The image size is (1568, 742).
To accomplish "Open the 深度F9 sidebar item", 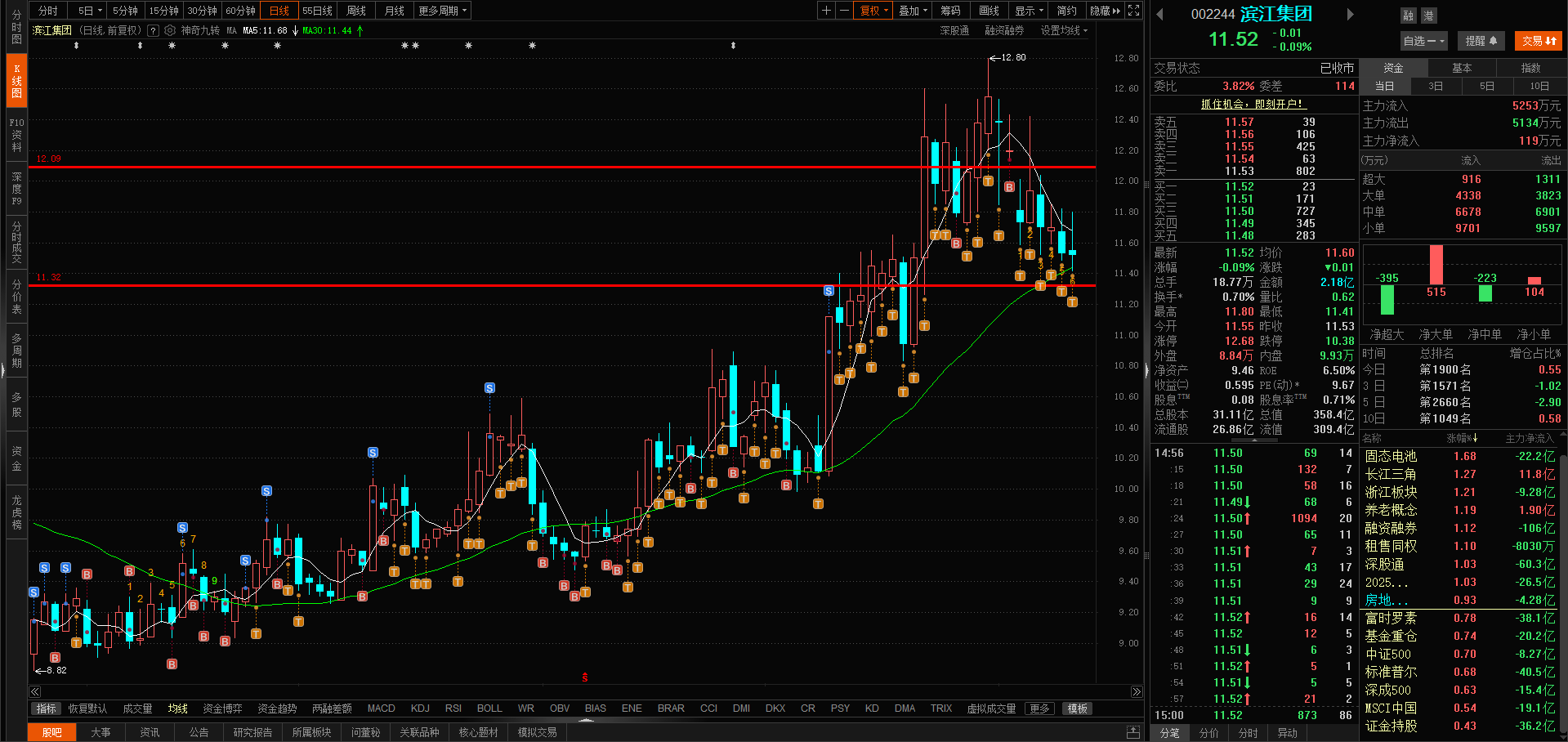I will point(16,188).
